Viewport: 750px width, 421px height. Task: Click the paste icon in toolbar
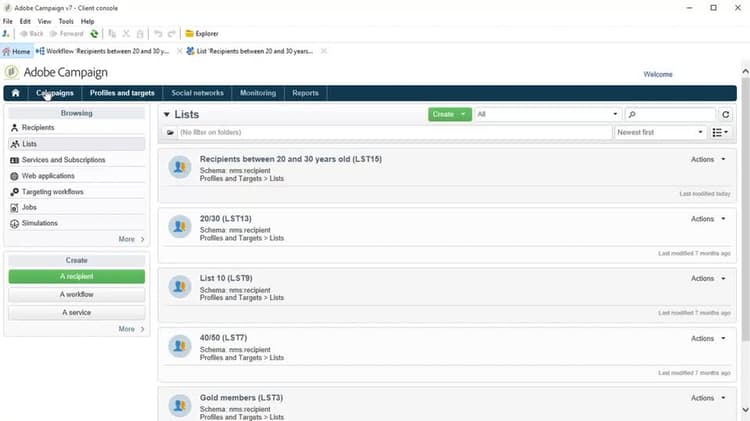140,33
